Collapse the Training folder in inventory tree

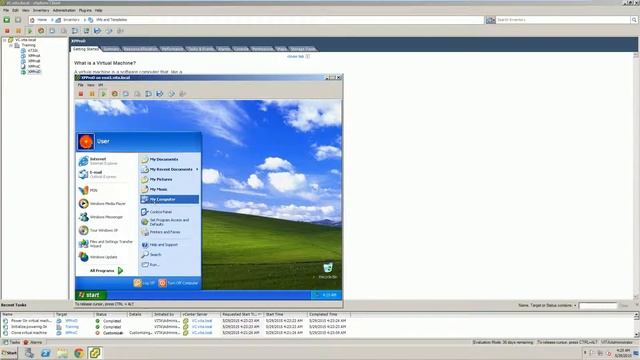[11, 45]
